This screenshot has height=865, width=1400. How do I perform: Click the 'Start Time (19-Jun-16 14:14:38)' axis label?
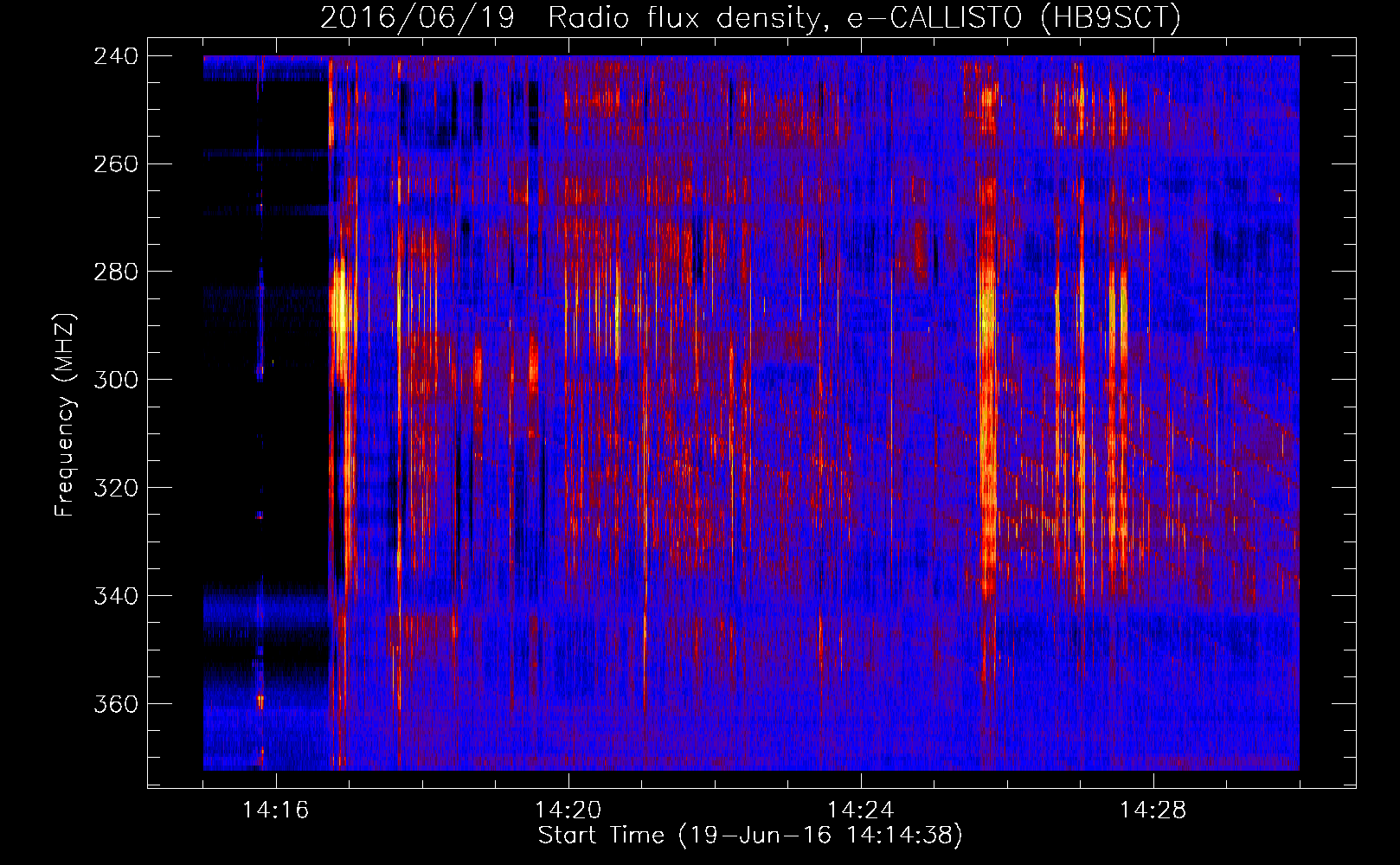pos(750,836)
